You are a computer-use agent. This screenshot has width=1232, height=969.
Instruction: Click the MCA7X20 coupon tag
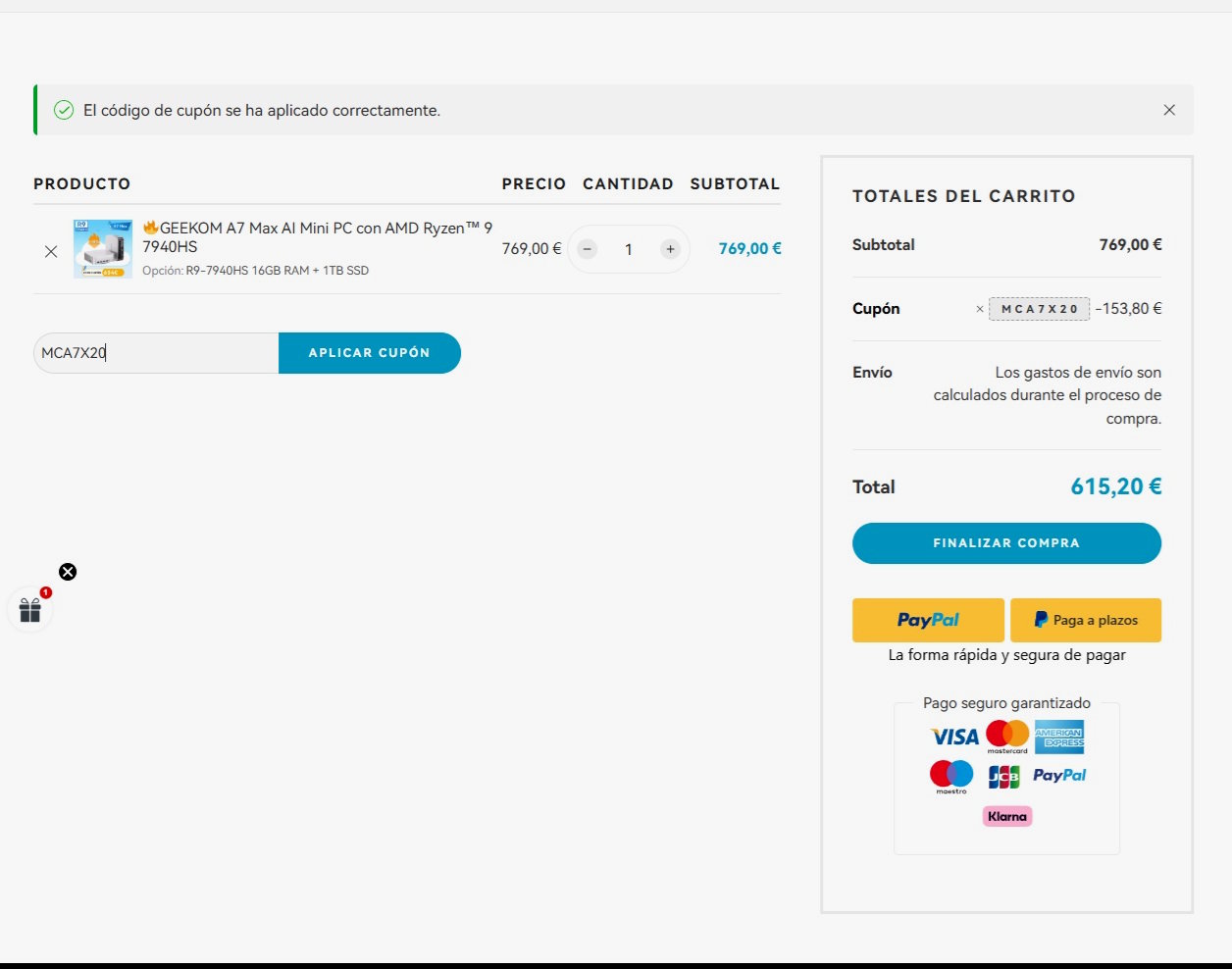point(1040,309)
